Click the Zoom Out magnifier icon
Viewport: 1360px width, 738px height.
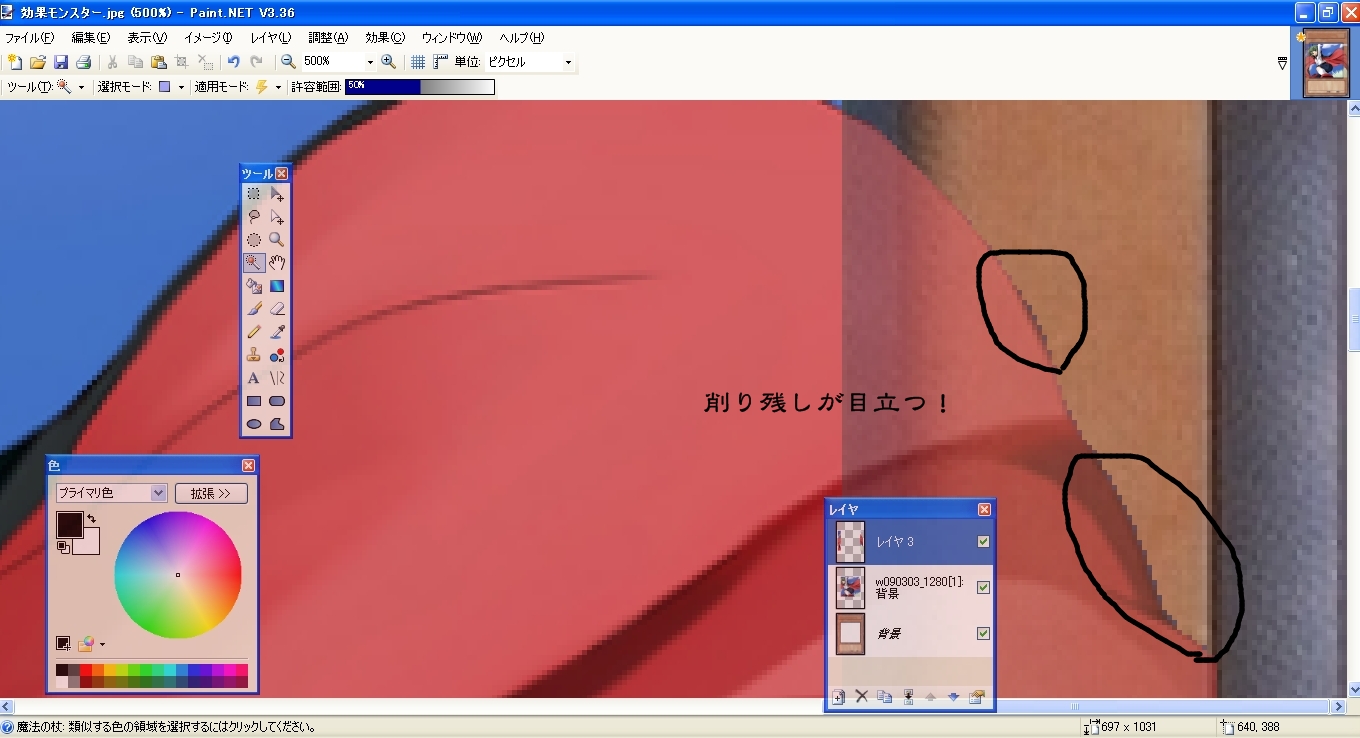[x=288, y=62]
